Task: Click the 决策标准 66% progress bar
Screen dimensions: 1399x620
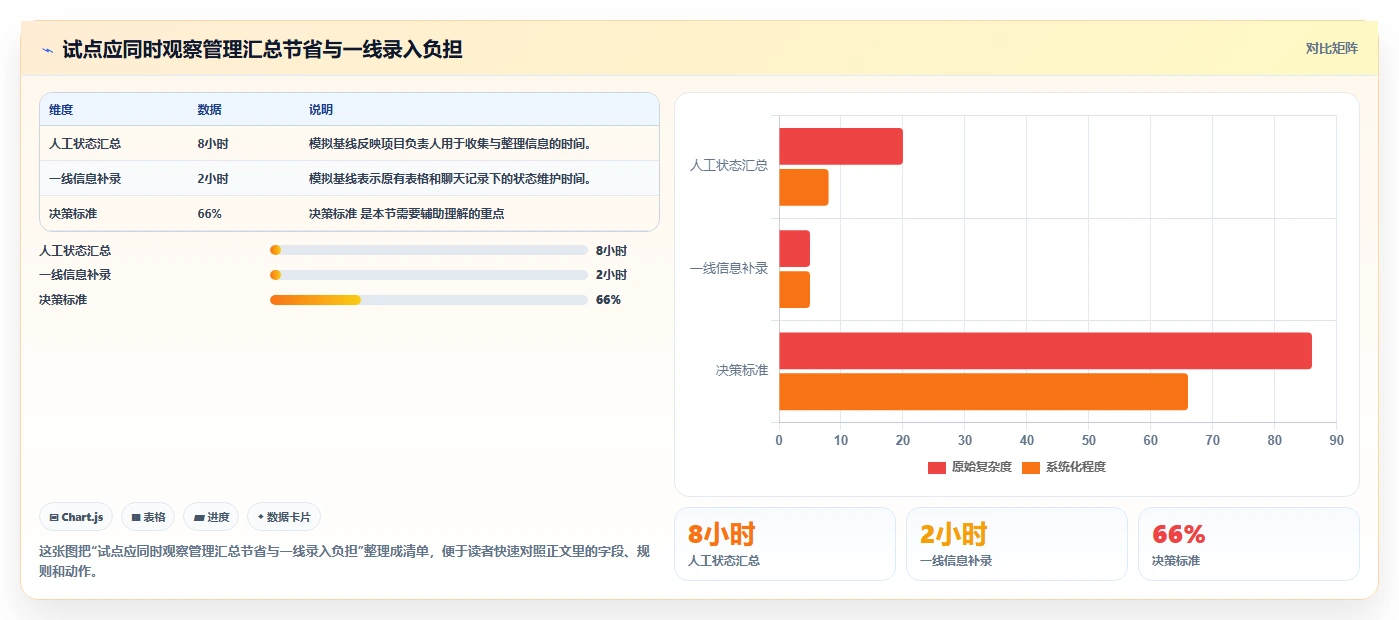Action: click(429, 300)
